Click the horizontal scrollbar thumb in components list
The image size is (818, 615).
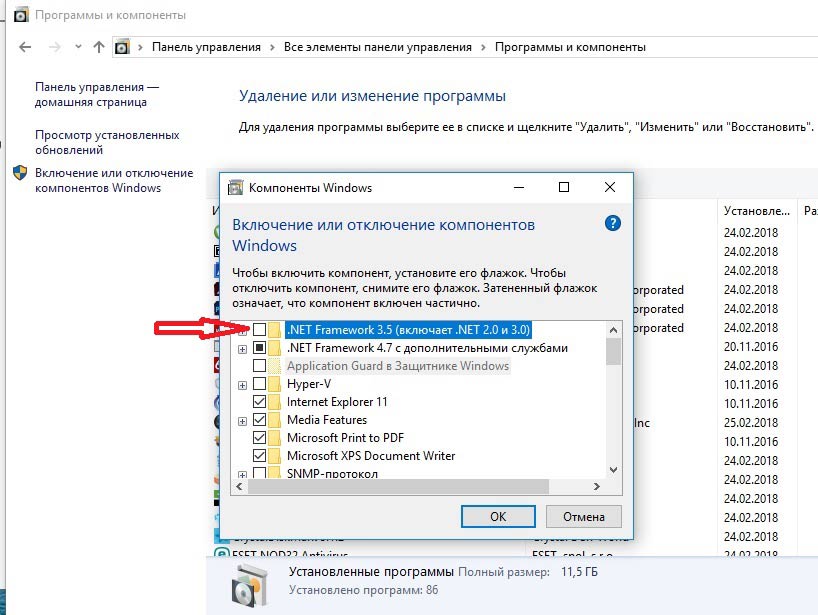(x=398, y=486)
